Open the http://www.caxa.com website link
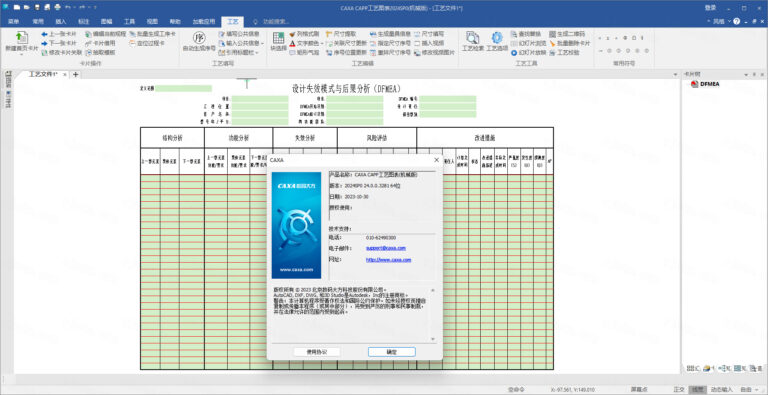Screen dimensions: 768x395 [x=388, y=260]
